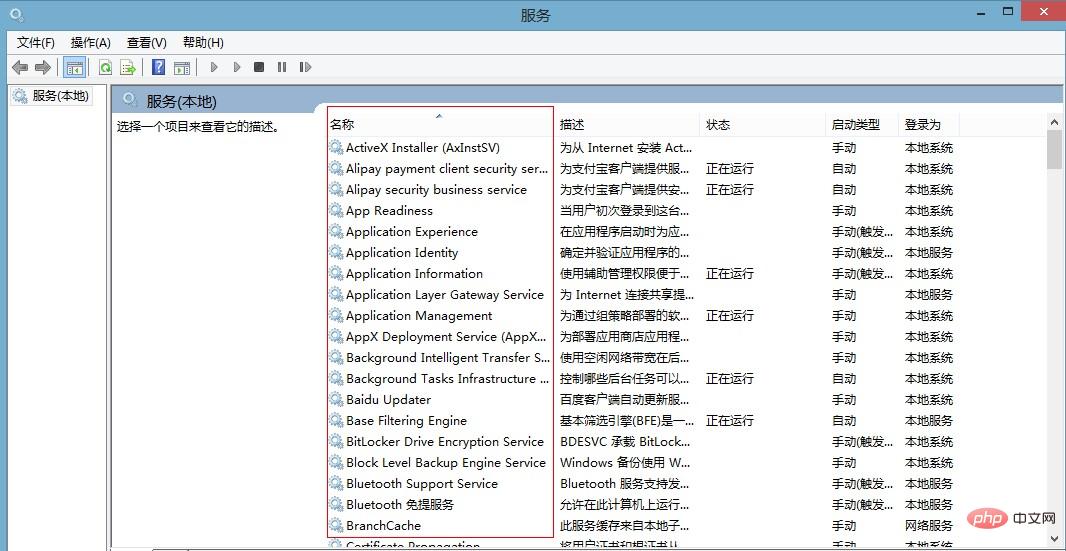Click description BDESVC 承载 BitLock...
Screen dimensions: 1066x551
(625, 442)
